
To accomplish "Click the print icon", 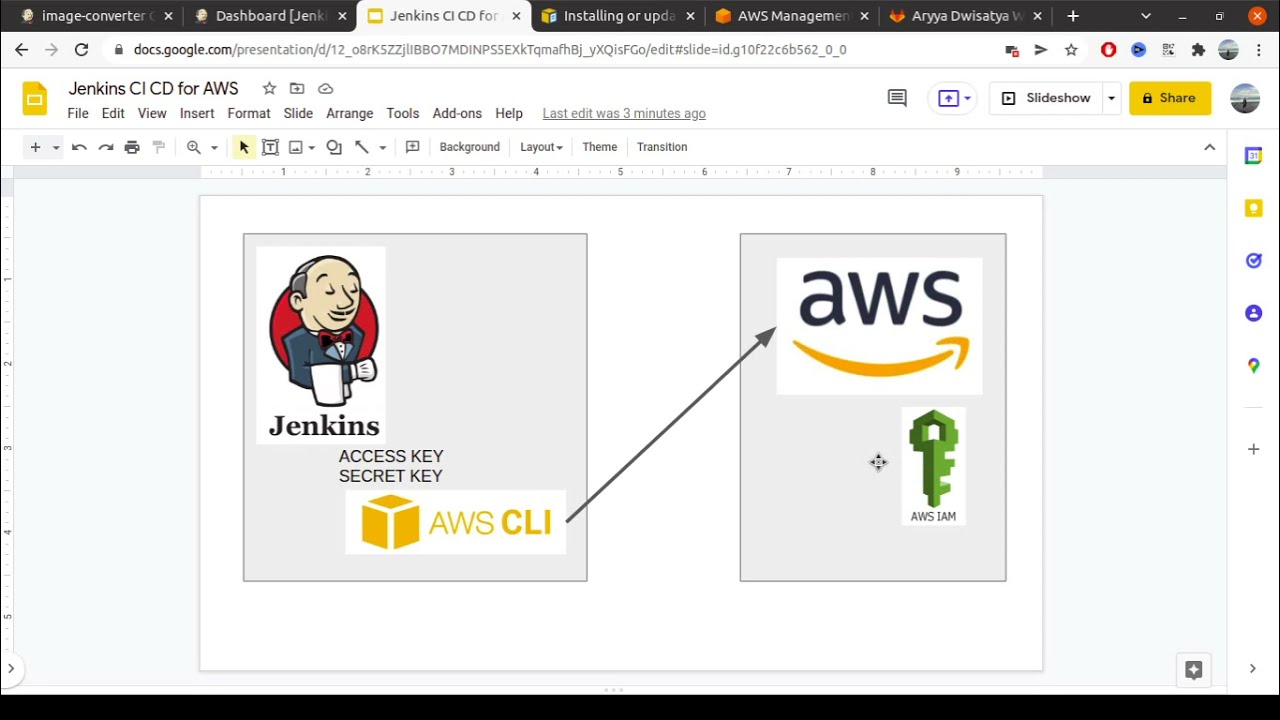I will click(132, 147).
